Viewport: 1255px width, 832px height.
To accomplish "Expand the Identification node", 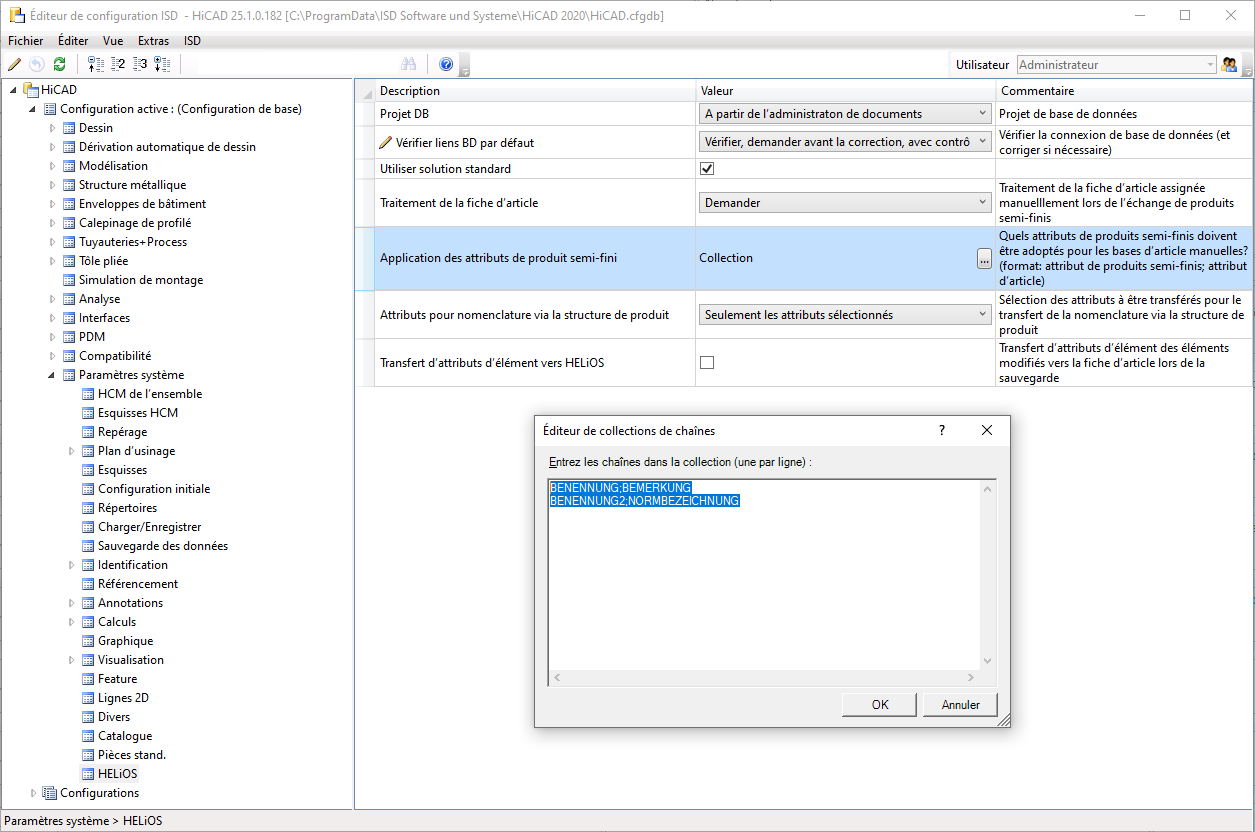I will click(72, 565).
